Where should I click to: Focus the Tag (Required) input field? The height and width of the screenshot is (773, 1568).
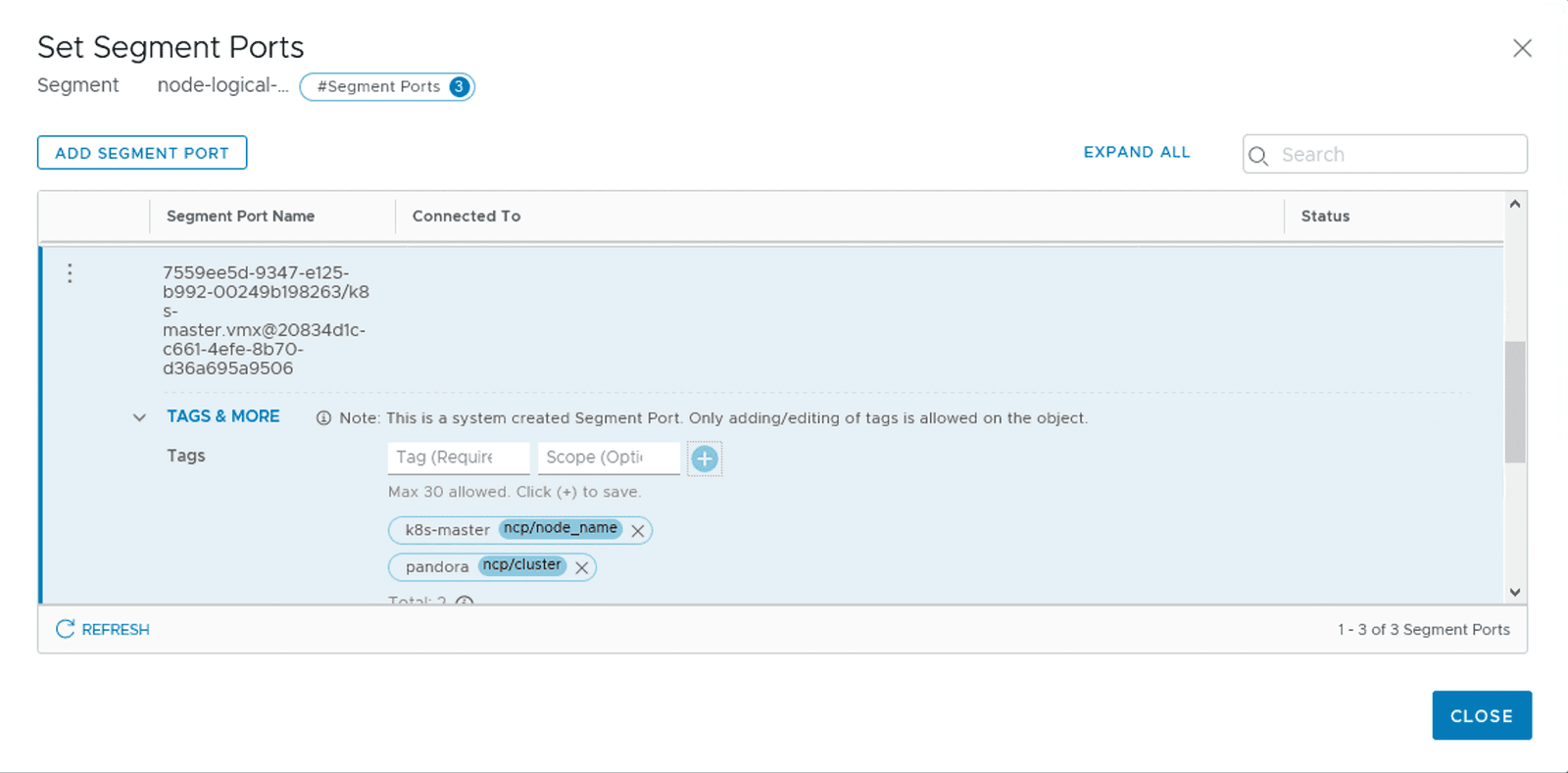pyautogui.click(x=458, y=458)
